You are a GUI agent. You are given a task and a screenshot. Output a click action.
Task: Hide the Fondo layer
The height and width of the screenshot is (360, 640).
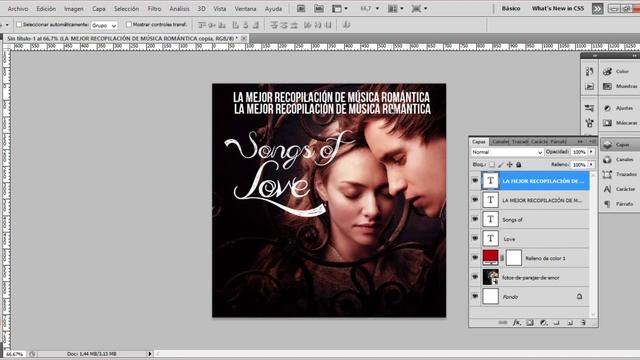click(x=475, y=296)
